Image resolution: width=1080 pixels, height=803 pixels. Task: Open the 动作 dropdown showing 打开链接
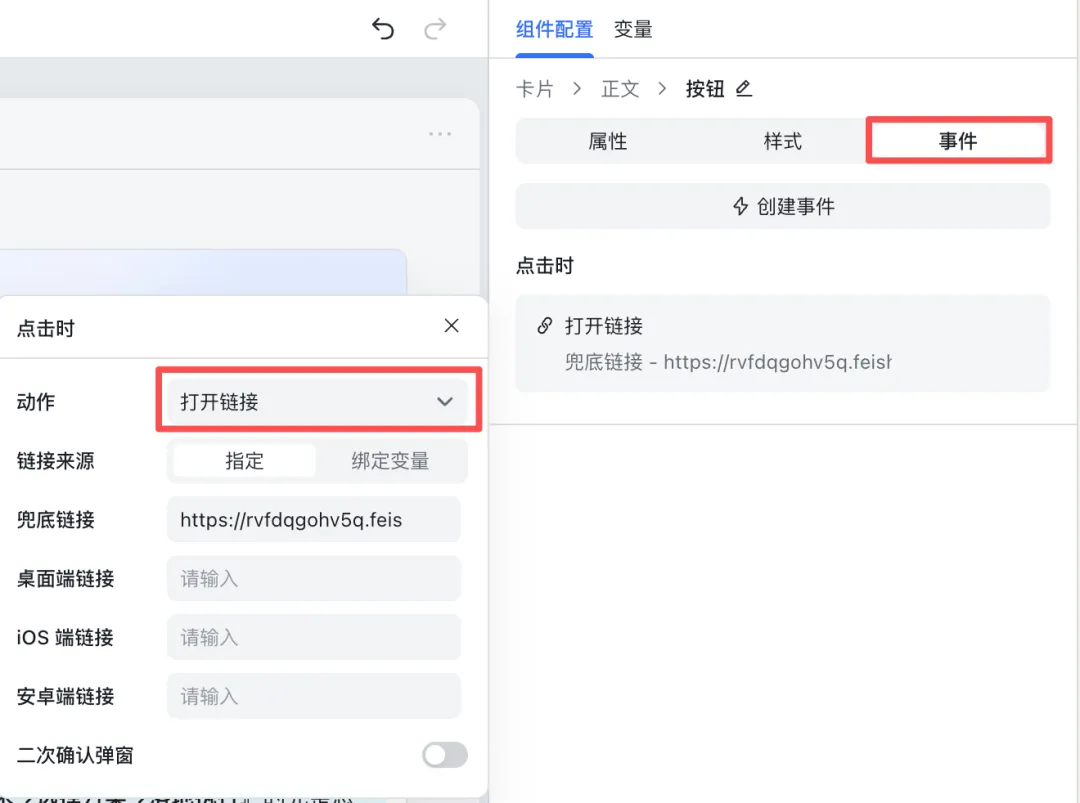317,402
